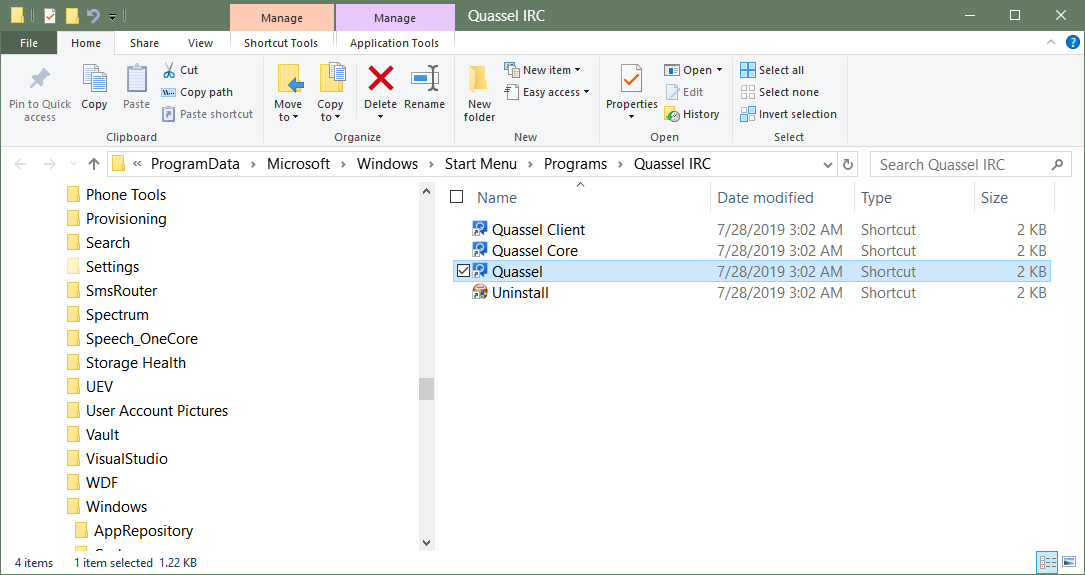
Task: Navigate to Start Menu breadcrumb
Action: coord(480,165)
